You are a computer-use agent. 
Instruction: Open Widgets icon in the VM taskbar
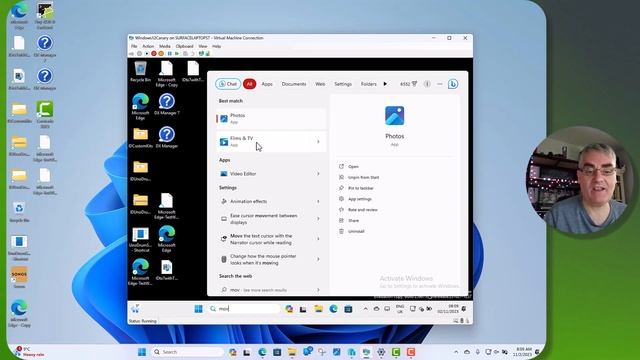(135, 309)
